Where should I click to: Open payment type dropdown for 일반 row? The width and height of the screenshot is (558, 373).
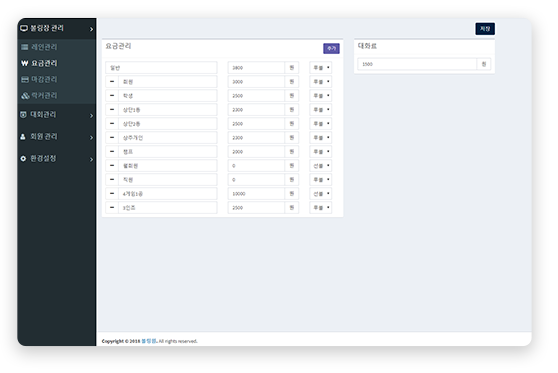321,68
